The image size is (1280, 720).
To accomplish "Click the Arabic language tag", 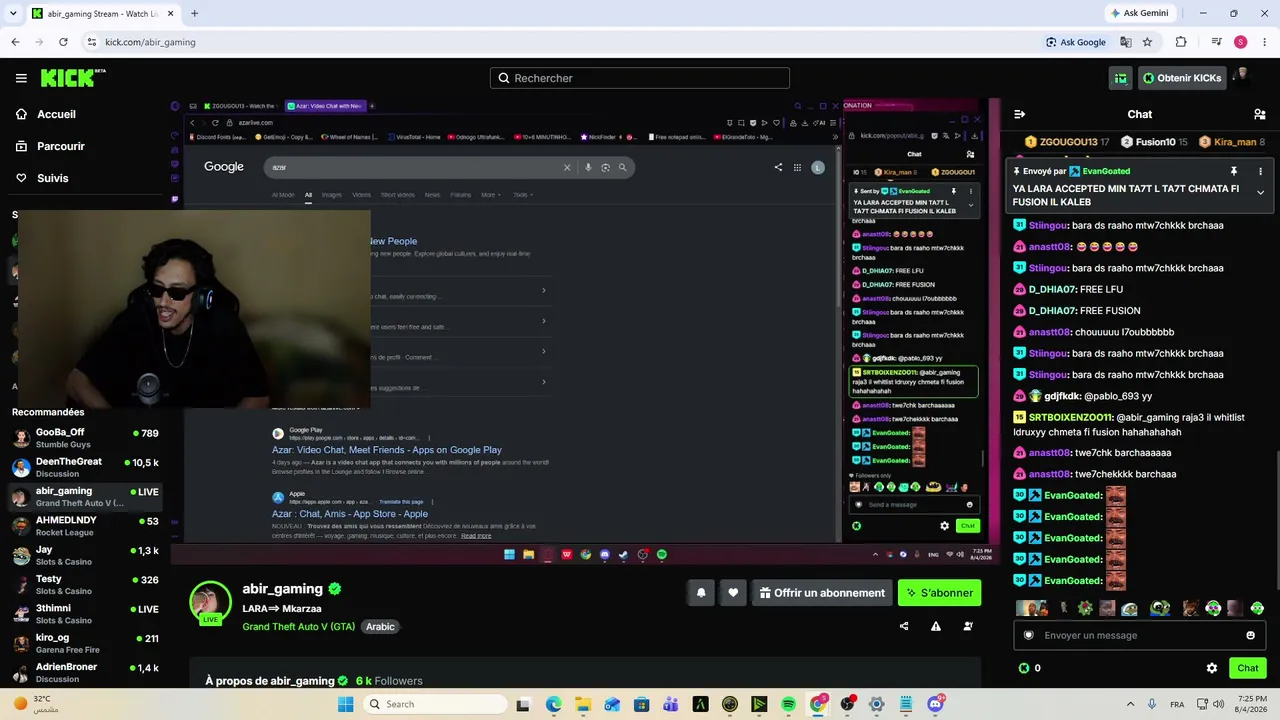I will click(x=380, y=627).
